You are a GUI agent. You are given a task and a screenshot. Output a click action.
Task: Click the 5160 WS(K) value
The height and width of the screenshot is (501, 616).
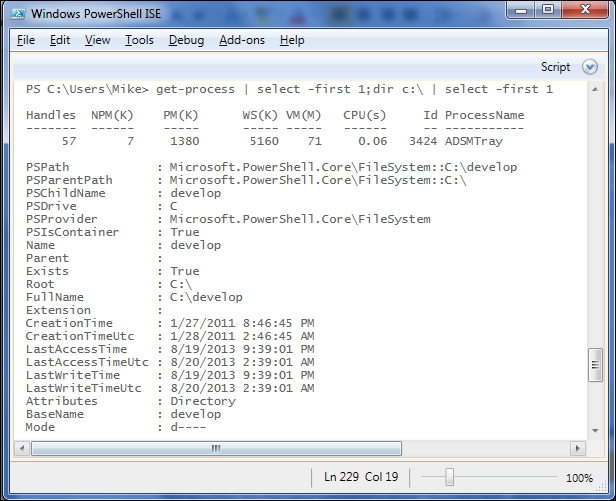(x=264, y=141)
